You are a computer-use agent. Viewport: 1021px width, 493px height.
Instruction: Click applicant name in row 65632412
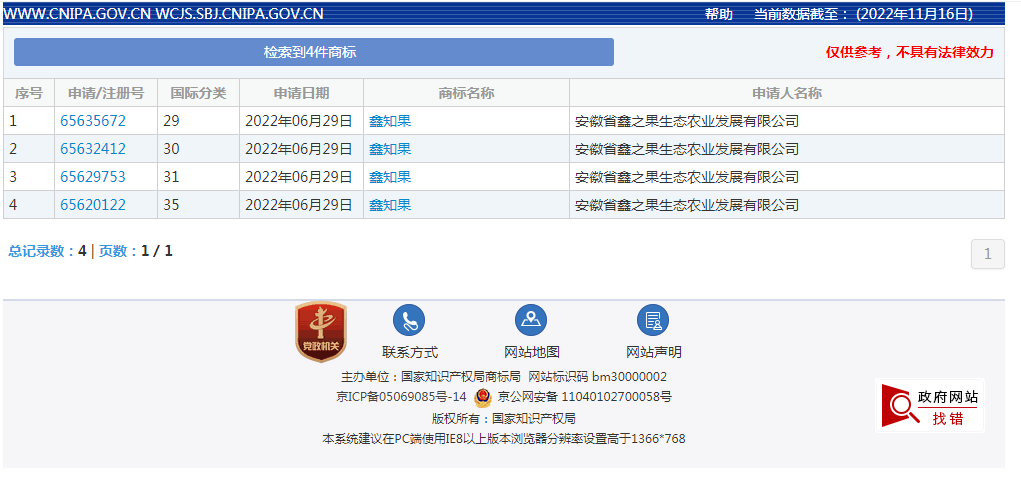click(x=687, y=149)
